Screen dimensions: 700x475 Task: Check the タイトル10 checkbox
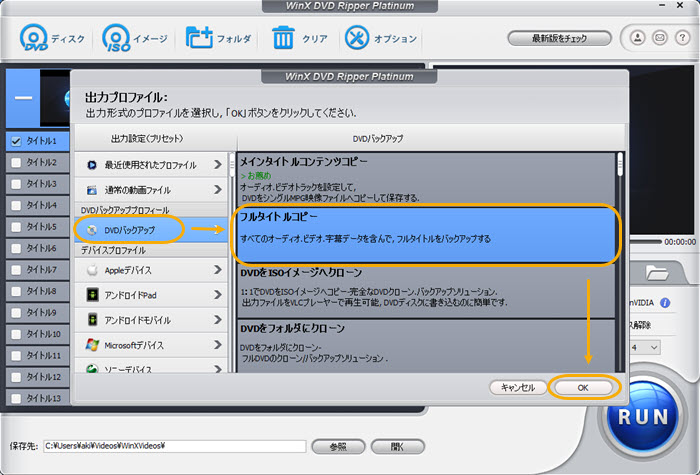[x=16, y=334]
